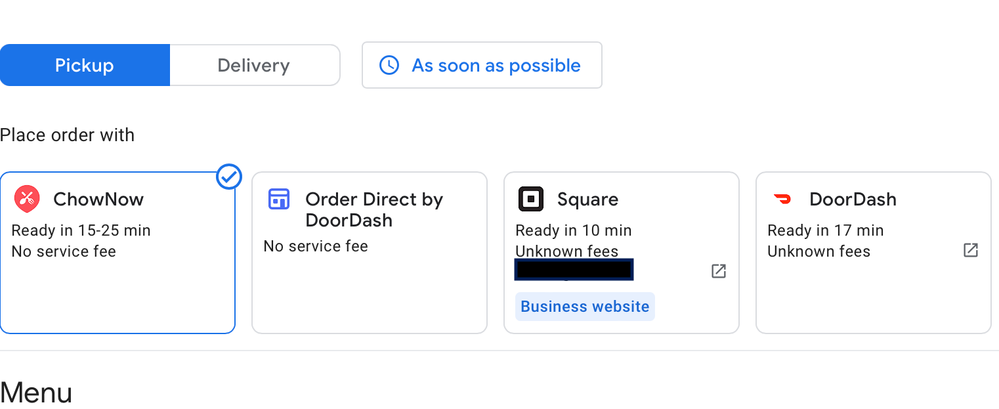Click the Order Direct by DoorDash storefront icon
999x409 pixels.
click(x=279, y=199)
